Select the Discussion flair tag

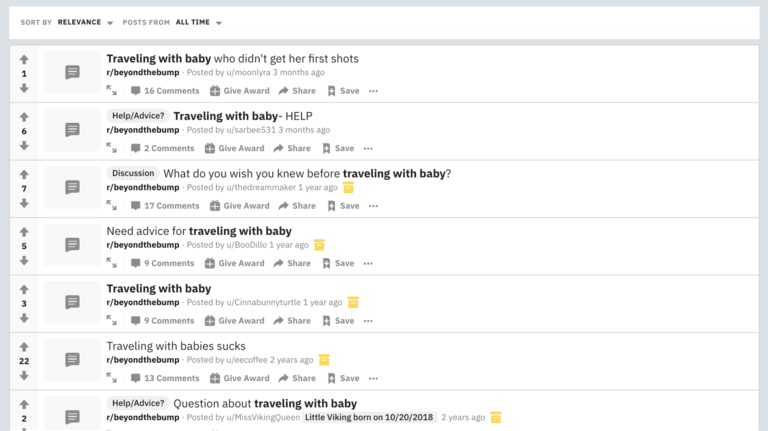click(x=133, y=173)
